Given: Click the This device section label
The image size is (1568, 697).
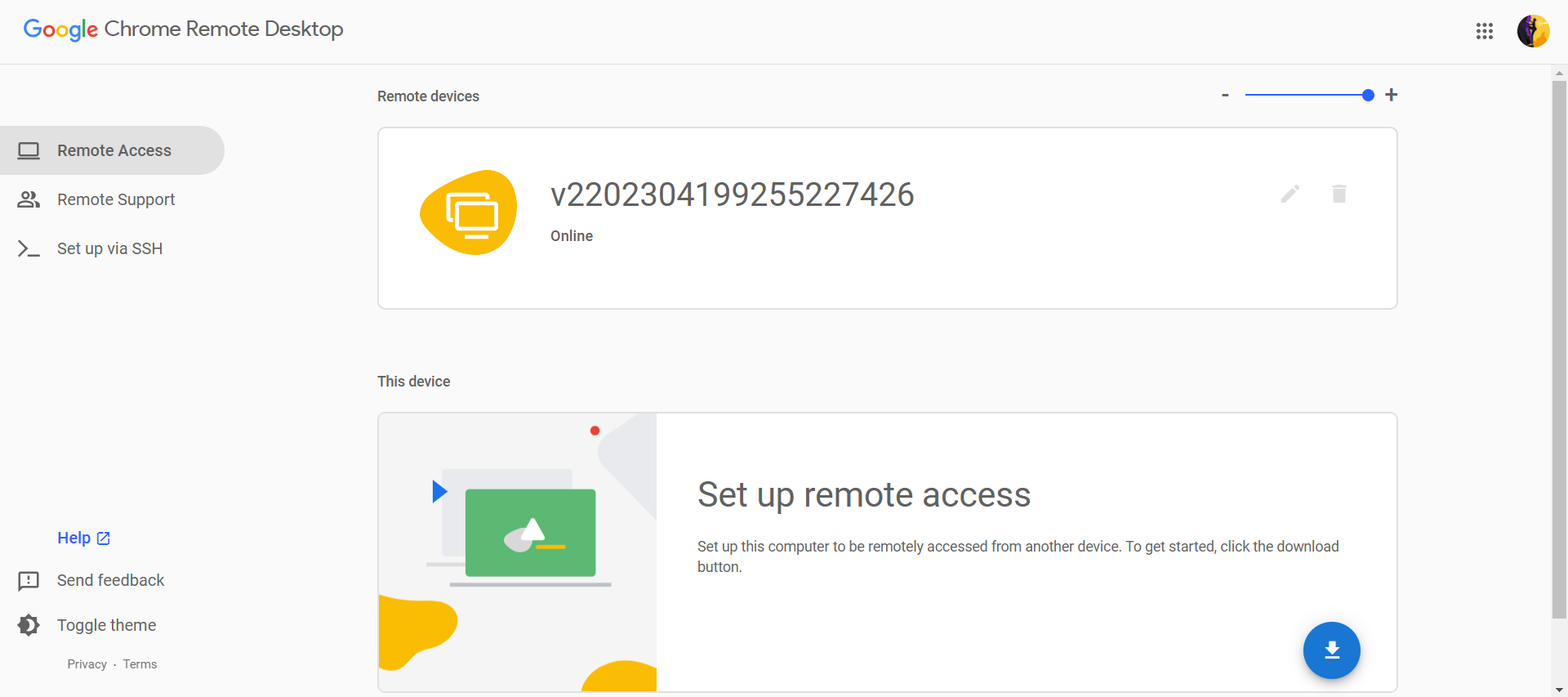Looking at the screenshot, I should pyautogui.click(x=413, y=382).
